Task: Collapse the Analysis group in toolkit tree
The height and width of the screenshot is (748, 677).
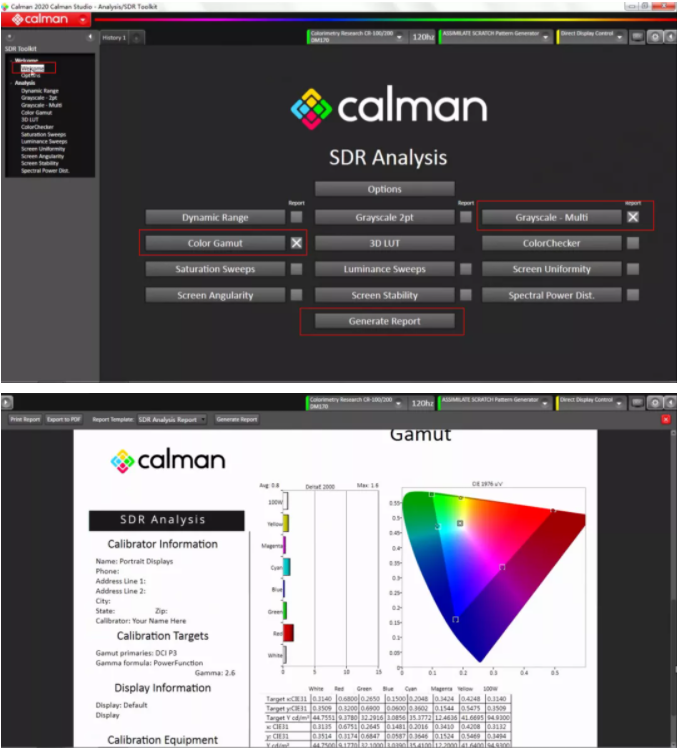Action: tap(11, 83)
